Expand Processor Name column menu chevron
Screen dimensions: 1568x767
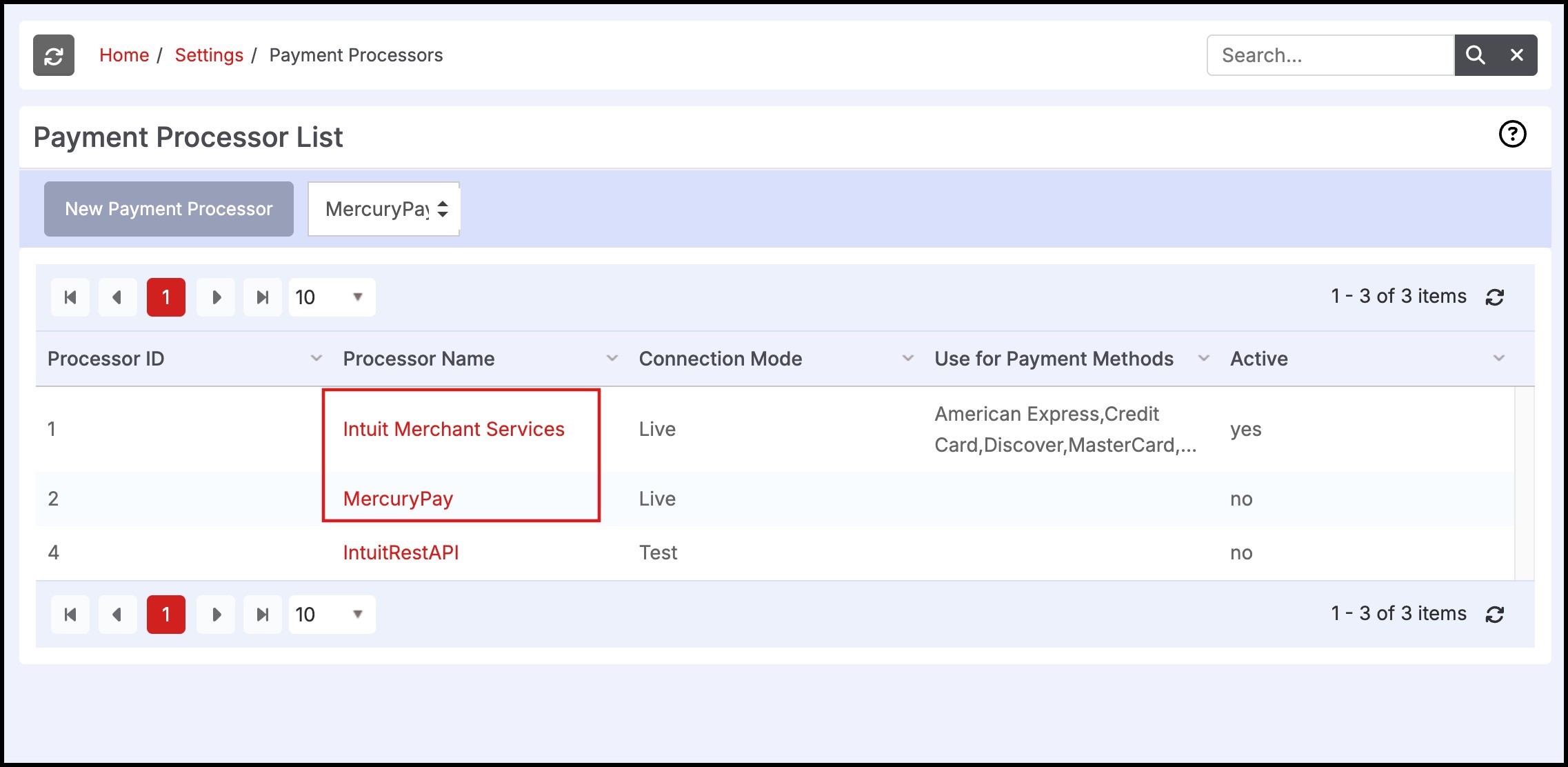(612, 359)
